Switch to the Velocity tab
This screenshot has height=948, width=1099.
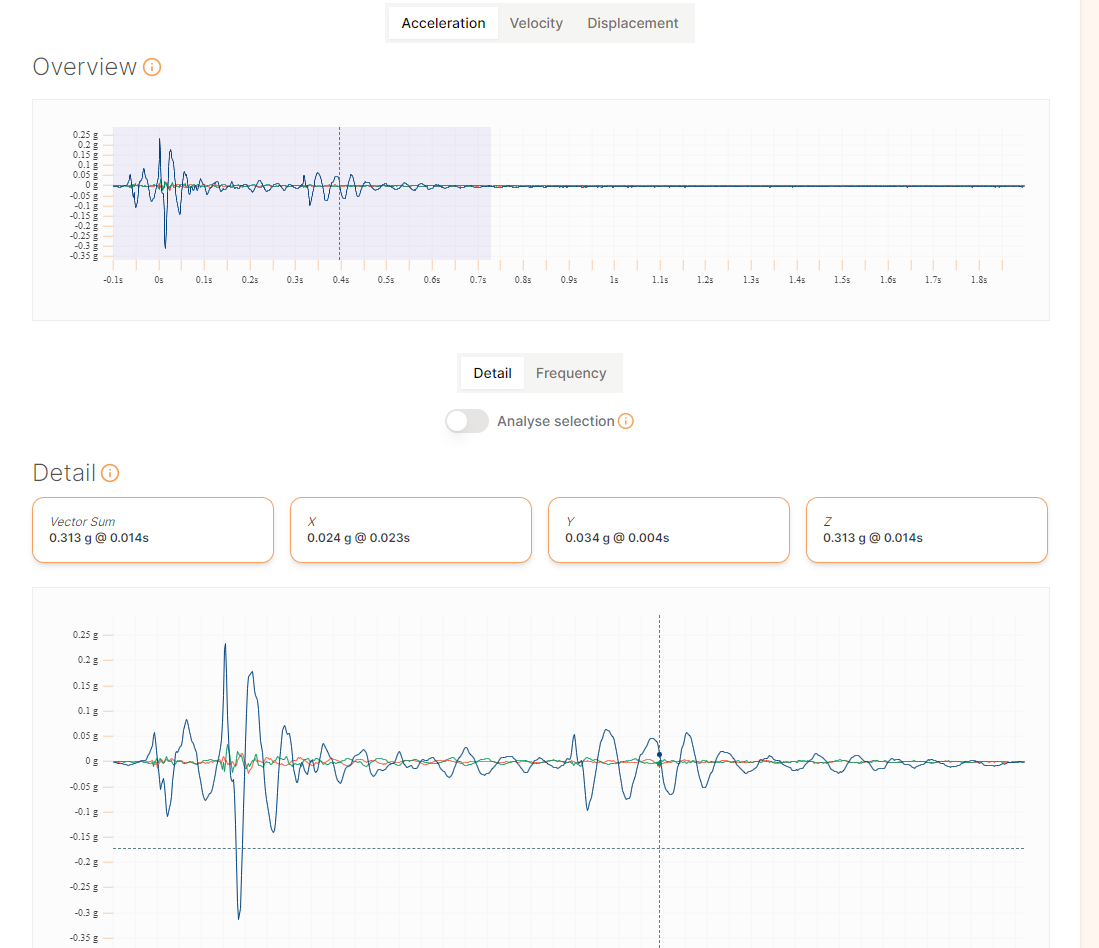coord(536,23)
